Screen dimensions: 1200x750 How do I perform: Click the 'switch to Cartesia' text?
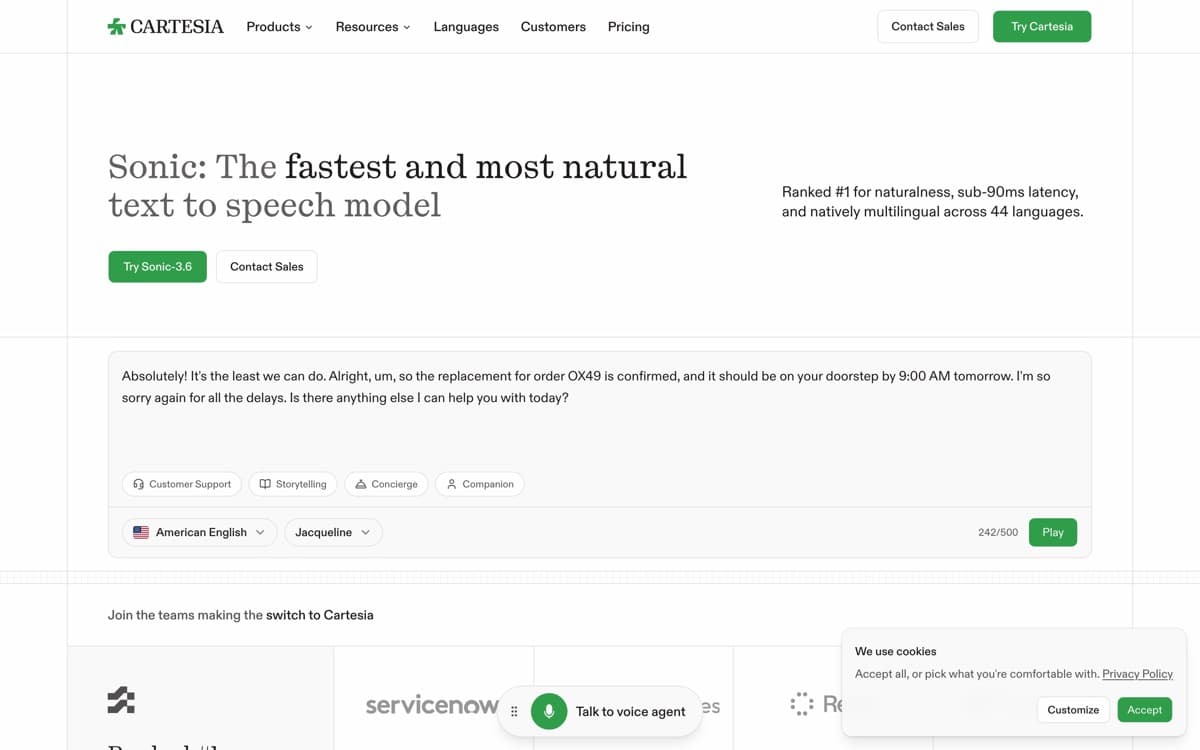point(320,615)
